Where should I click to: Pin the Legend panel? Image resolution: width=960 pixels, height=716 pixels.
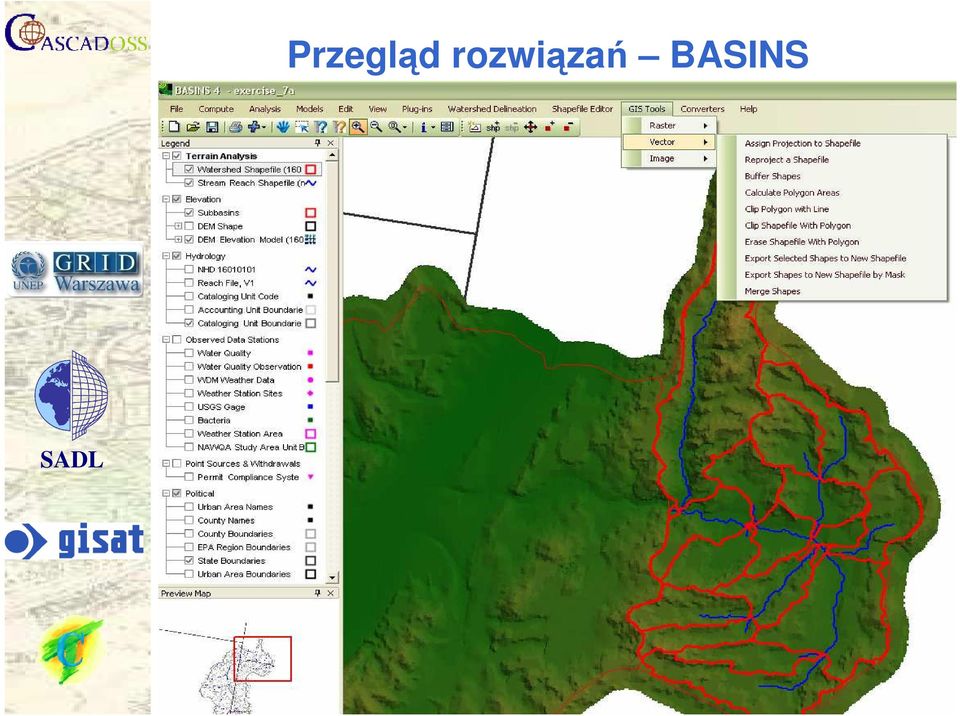317,143
